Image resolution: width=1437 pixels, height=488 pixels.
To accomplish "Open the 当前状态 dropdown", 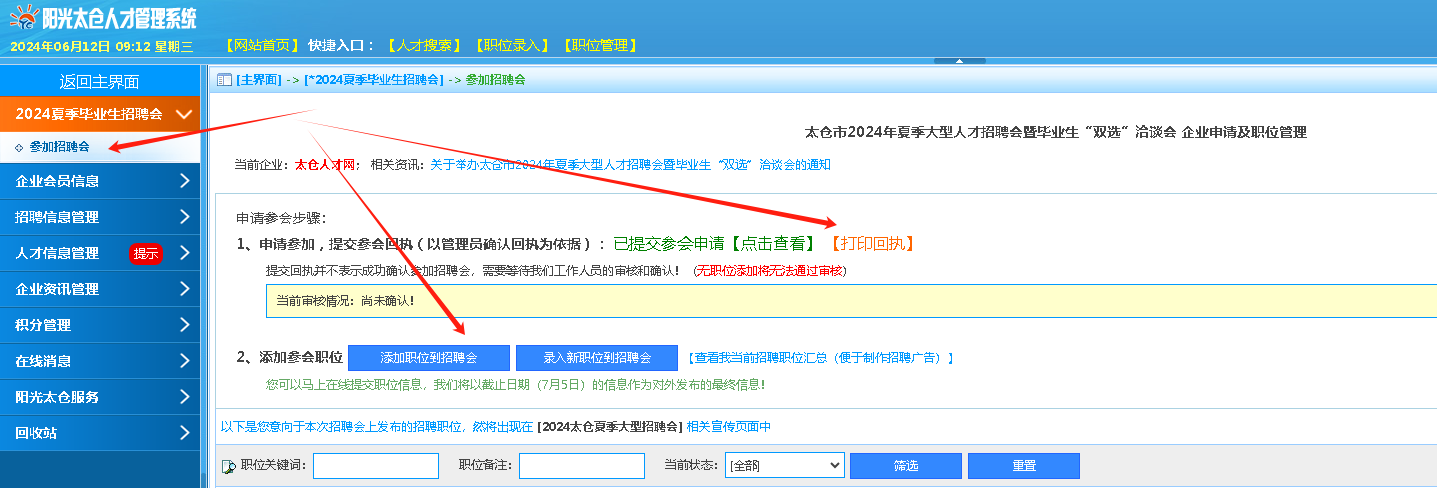I will click(x=785, y=466).
